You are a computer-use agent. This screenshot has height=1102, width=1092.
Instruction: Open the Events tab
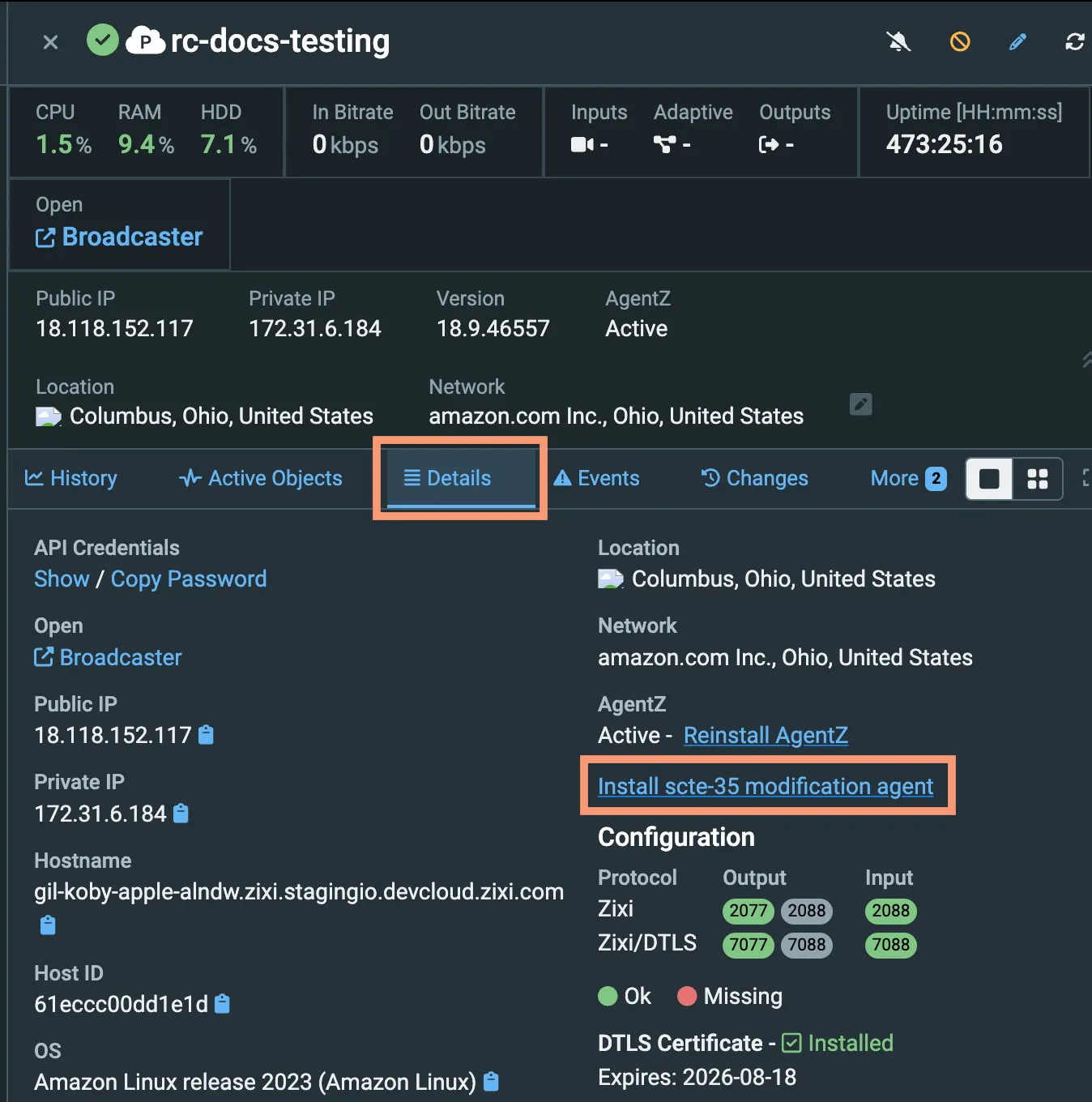click(597, 478)
